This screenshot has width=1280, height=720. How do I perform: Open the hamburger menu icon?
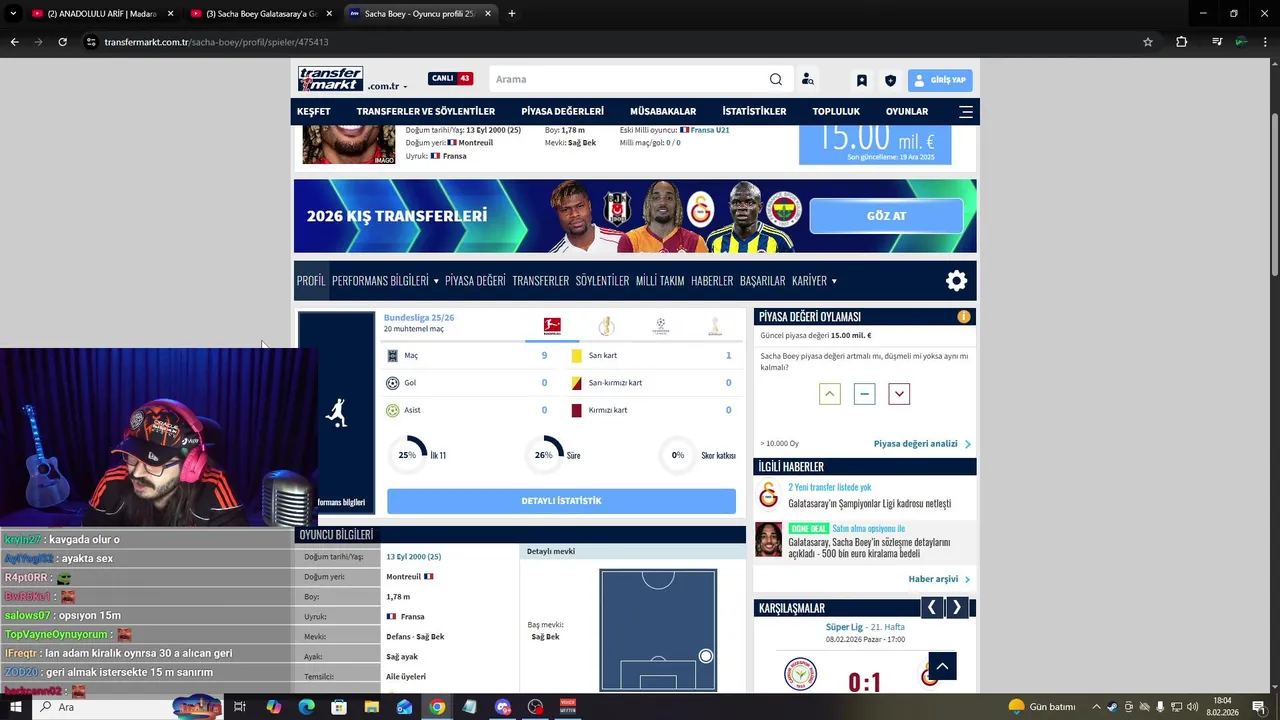coord(966,112)
